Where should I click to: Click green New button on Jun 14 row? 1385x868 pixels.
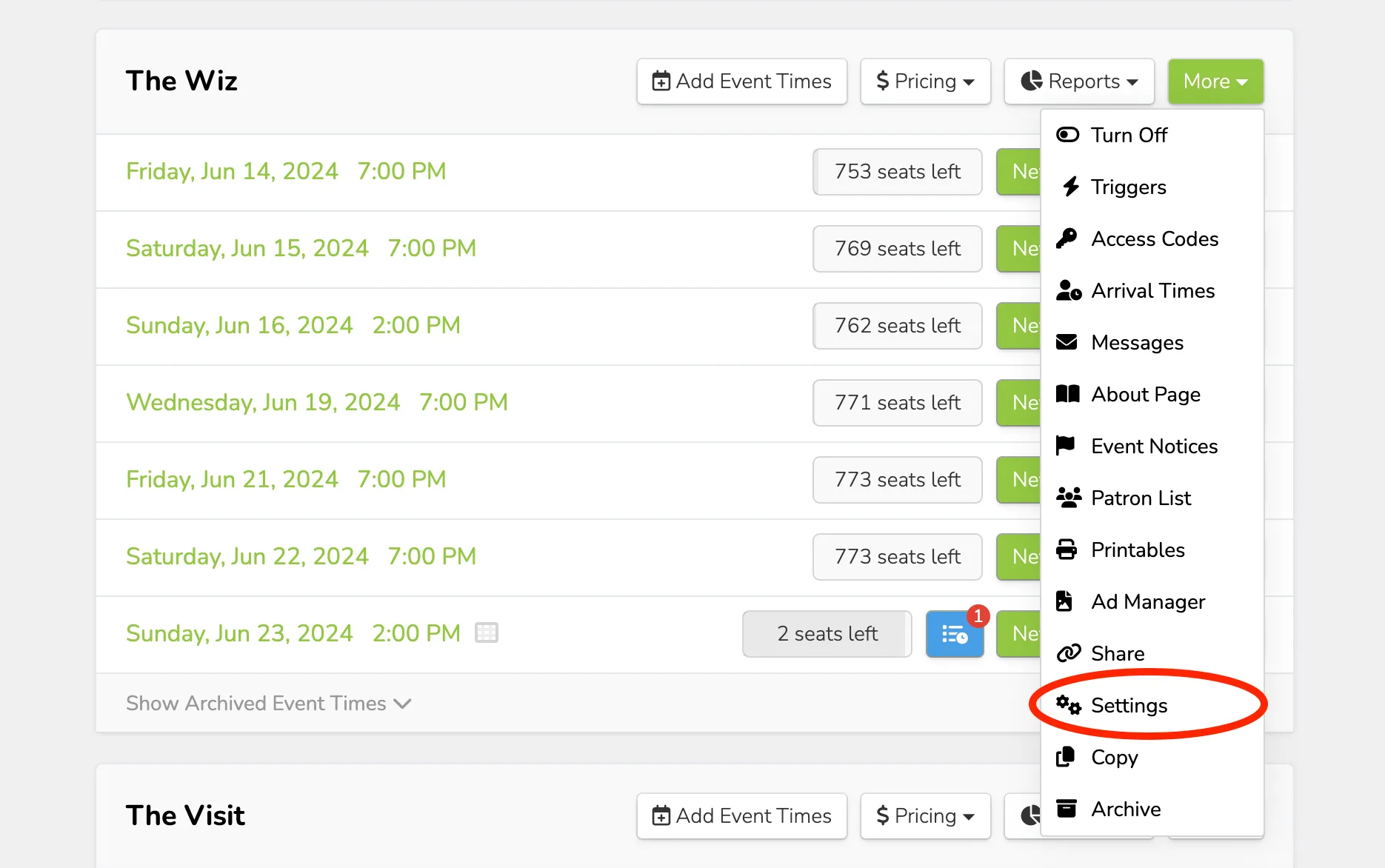pyautogui.click(x=1019, y=172)
